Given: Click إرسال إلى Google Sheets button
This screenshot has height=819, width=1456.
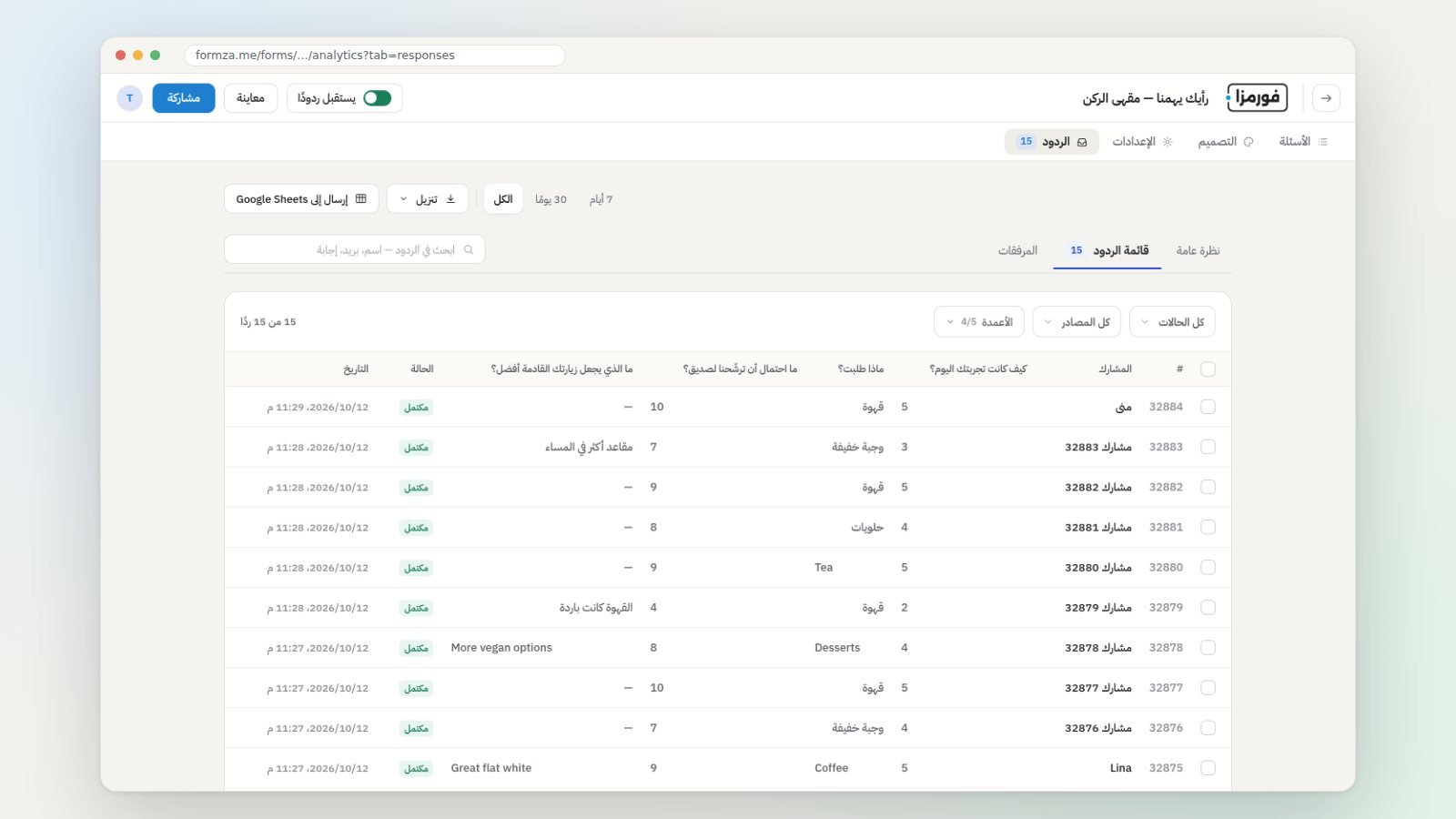Looking at the screenshot, I should click(301, 198).
